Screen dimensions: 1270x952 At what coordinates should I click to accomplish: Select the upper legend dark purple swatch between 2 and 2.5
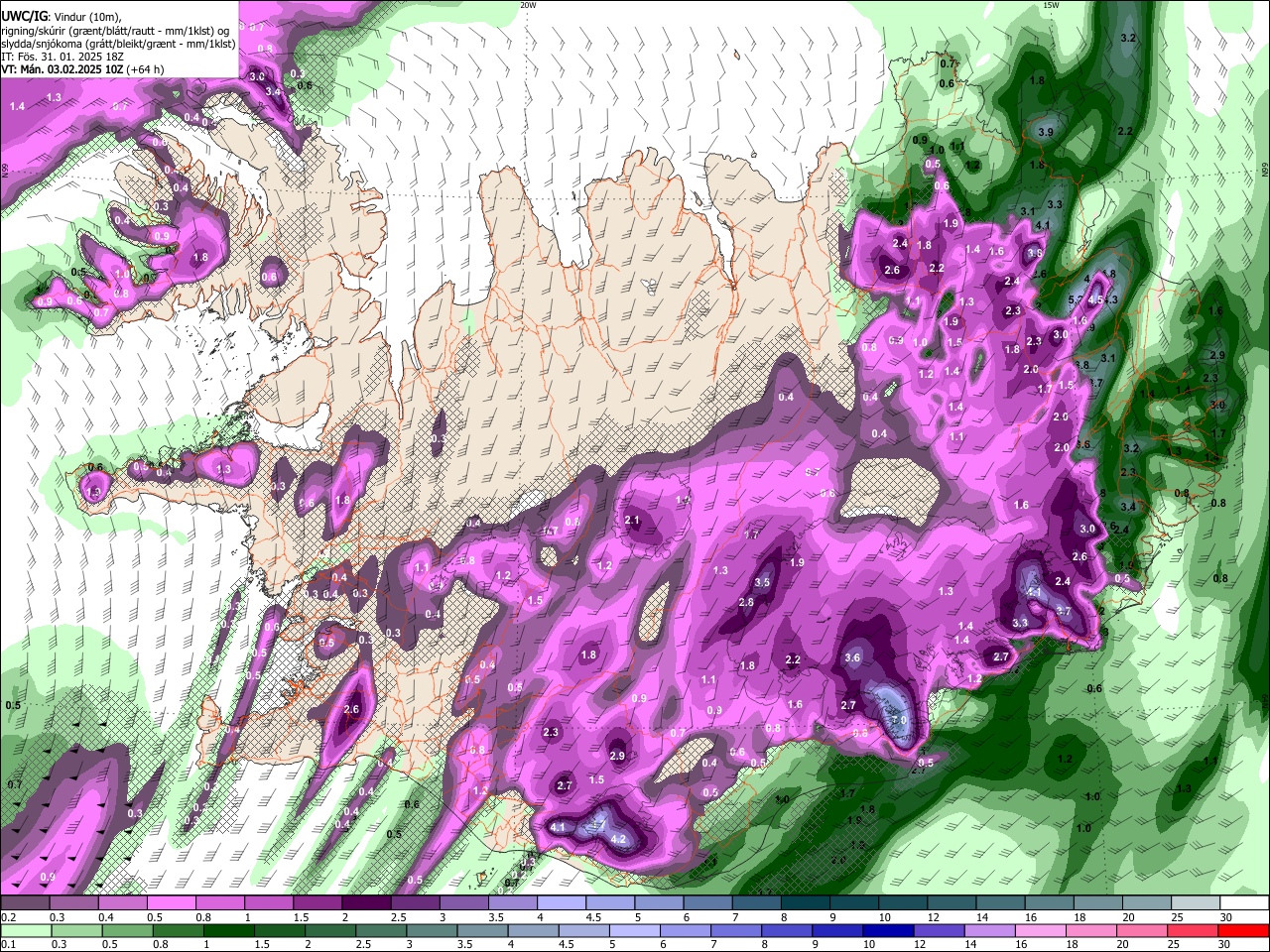click(x=365, y=903)
